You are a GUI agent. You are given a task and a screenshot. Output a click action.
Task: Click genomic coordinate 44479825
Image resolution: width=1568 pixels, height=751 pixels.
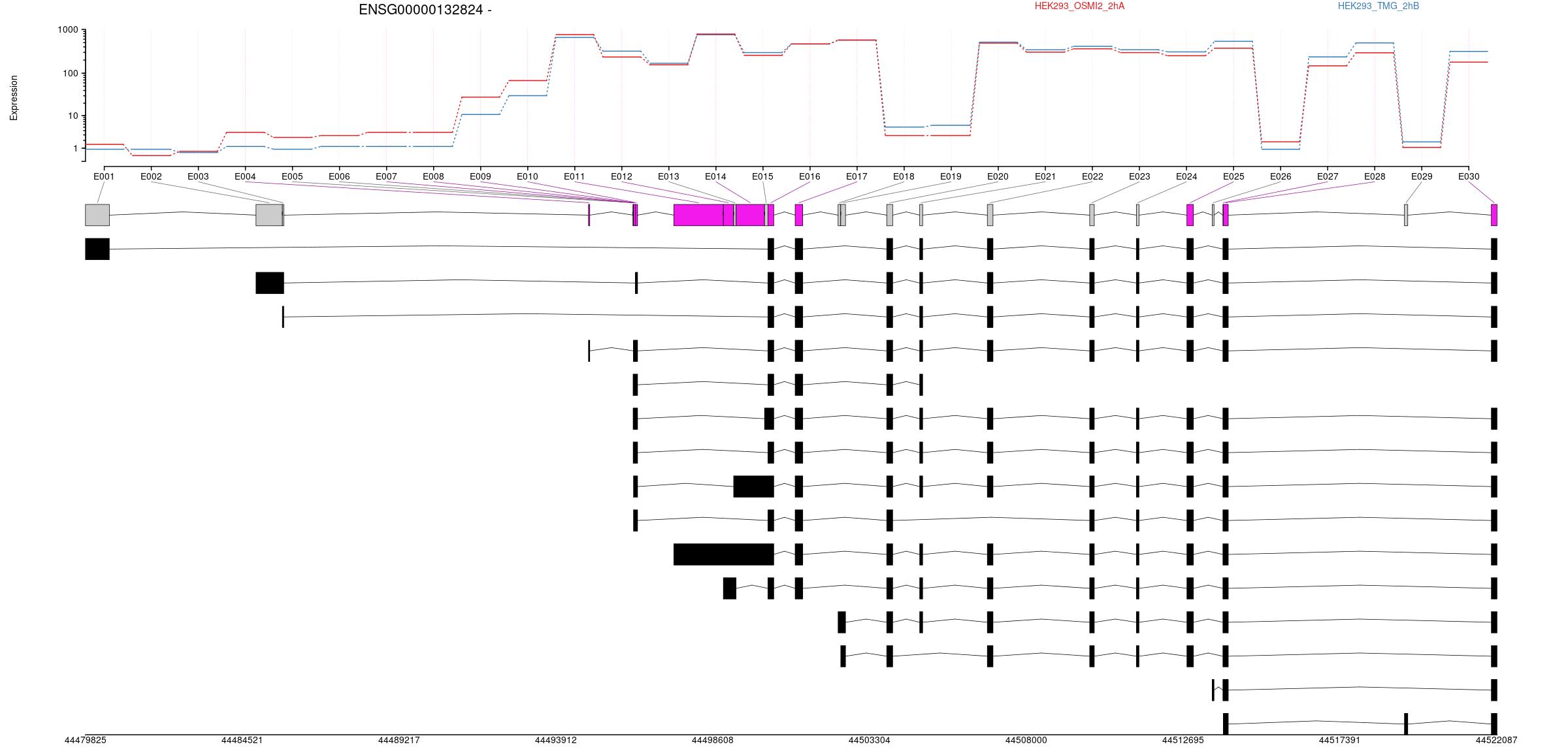click(x=86, y=741)
